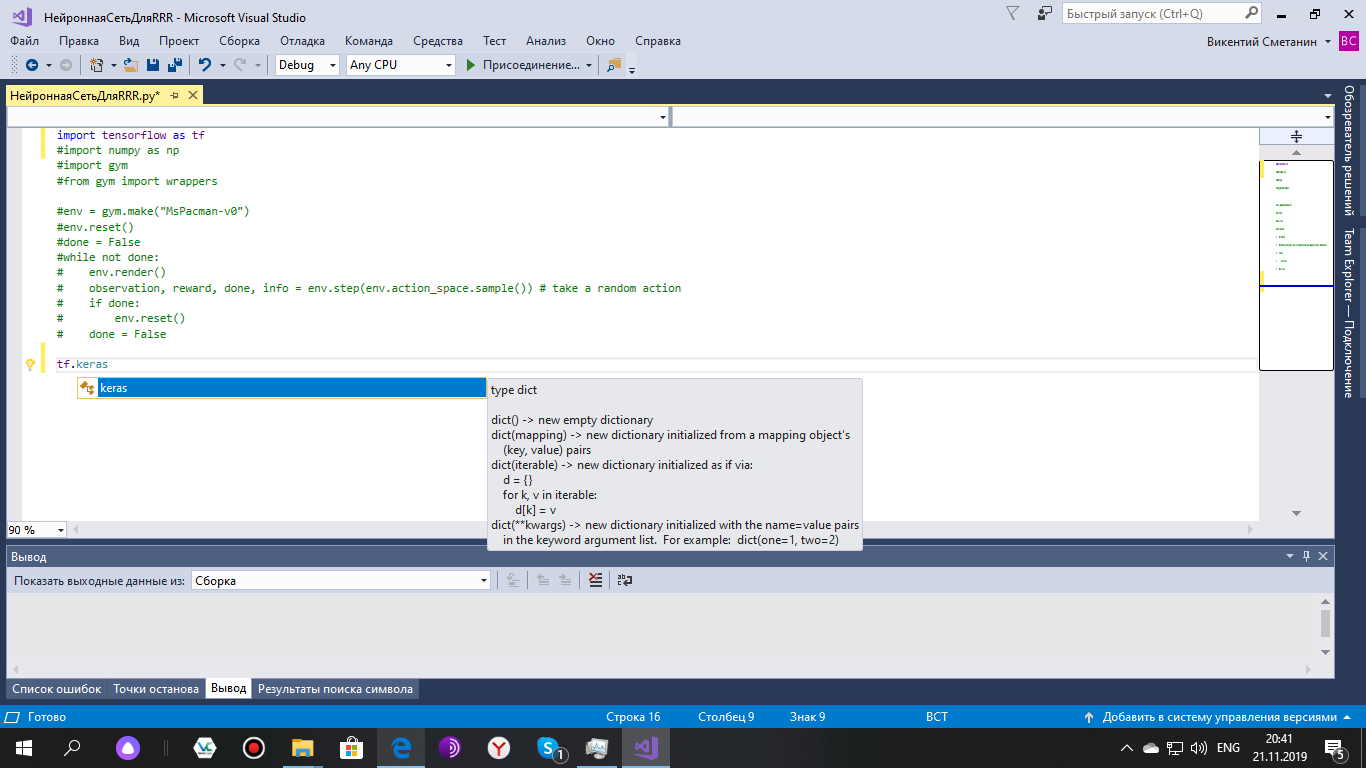1366x768 pixels.
Task: Open the Правка menu
Action: 79,41
